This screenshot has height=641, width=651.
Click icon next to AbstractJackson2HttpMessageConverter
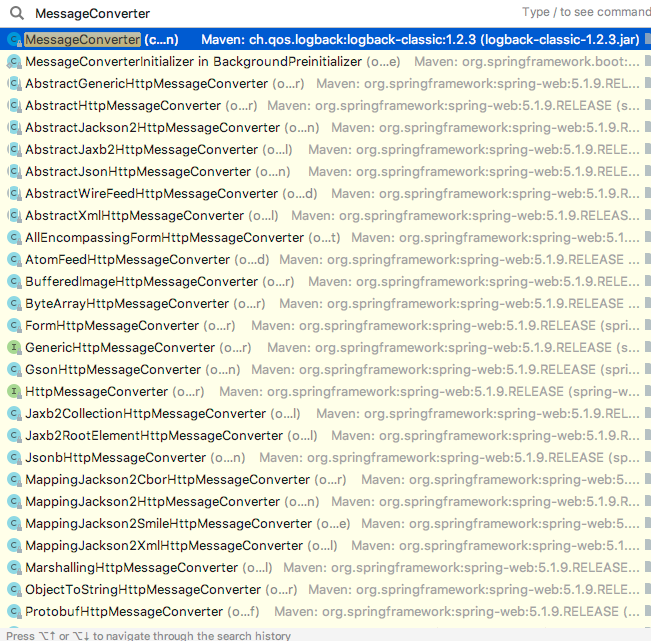(x=15, y=128)
